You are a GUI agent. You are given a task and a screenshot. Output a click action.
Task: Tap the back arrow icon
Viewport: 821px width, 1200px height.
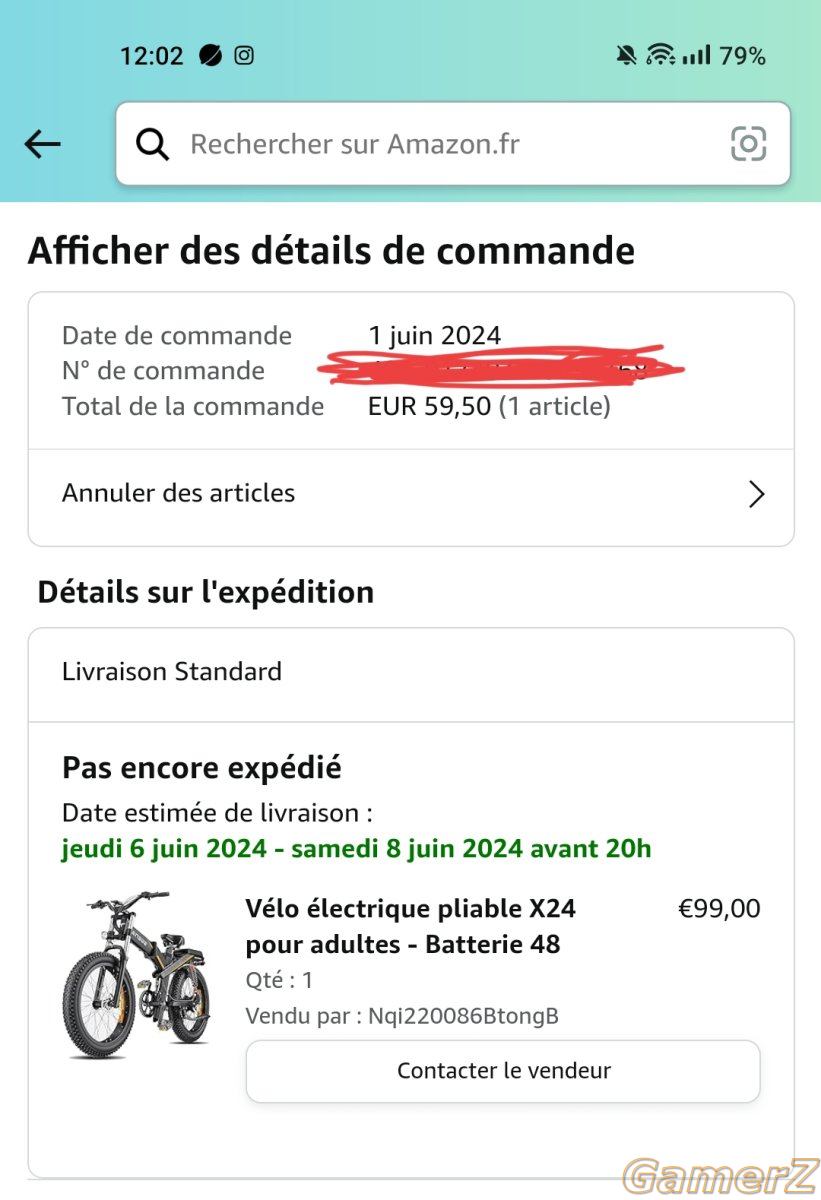[x=43, y=144]
